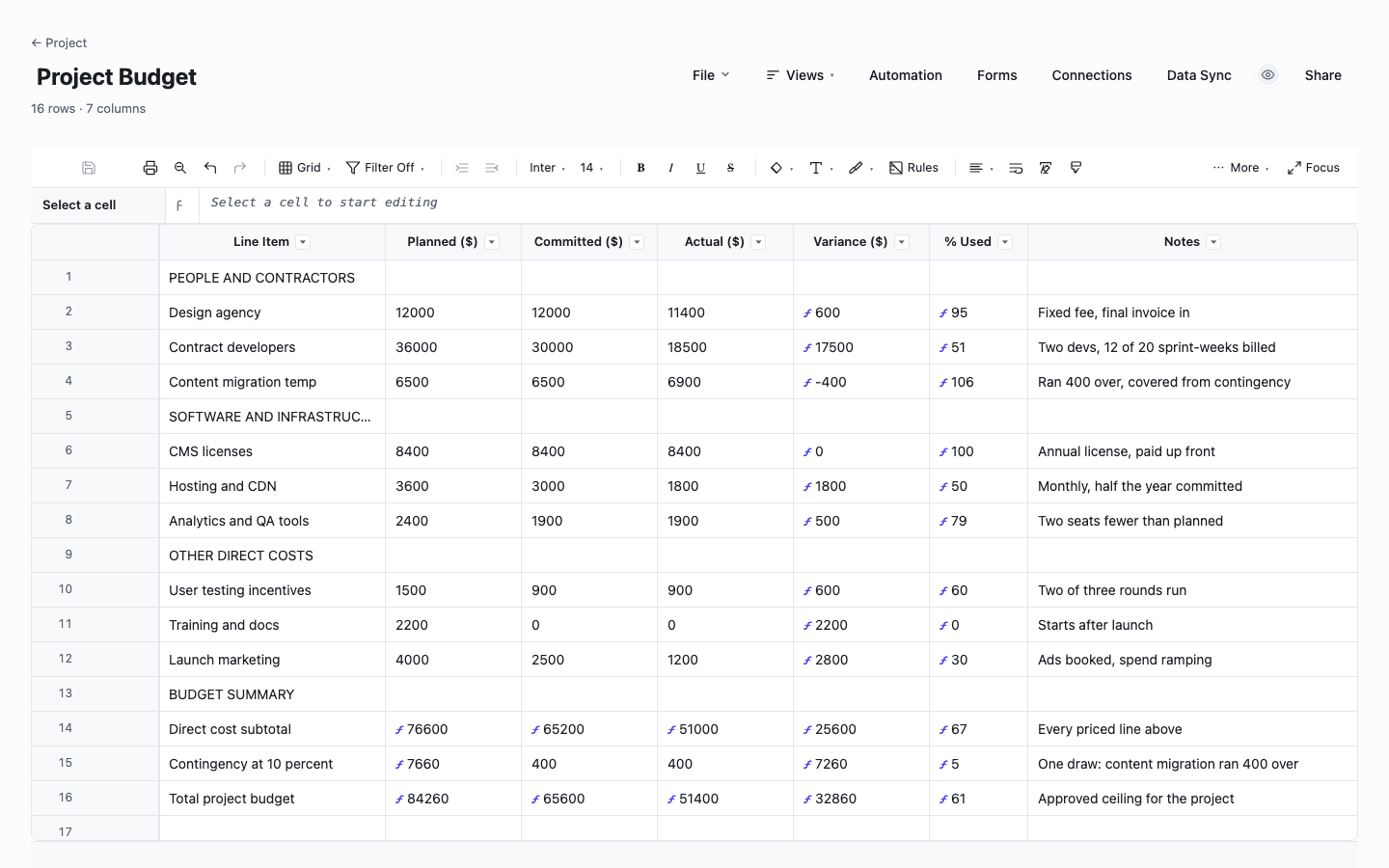Click the 'Select a cell' reference box

97,205
